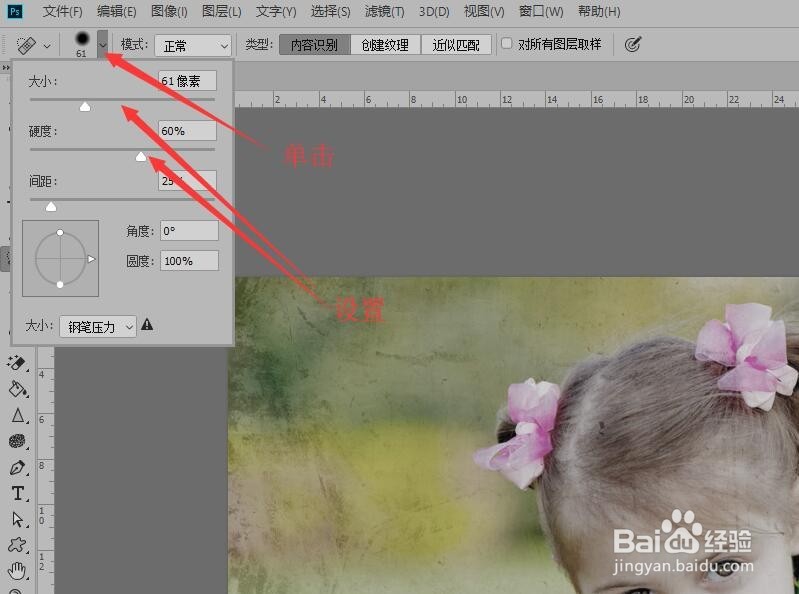Open the 编辑(E) menu
799x594 pixels.
pyautogui.click(x=117, y=11)
